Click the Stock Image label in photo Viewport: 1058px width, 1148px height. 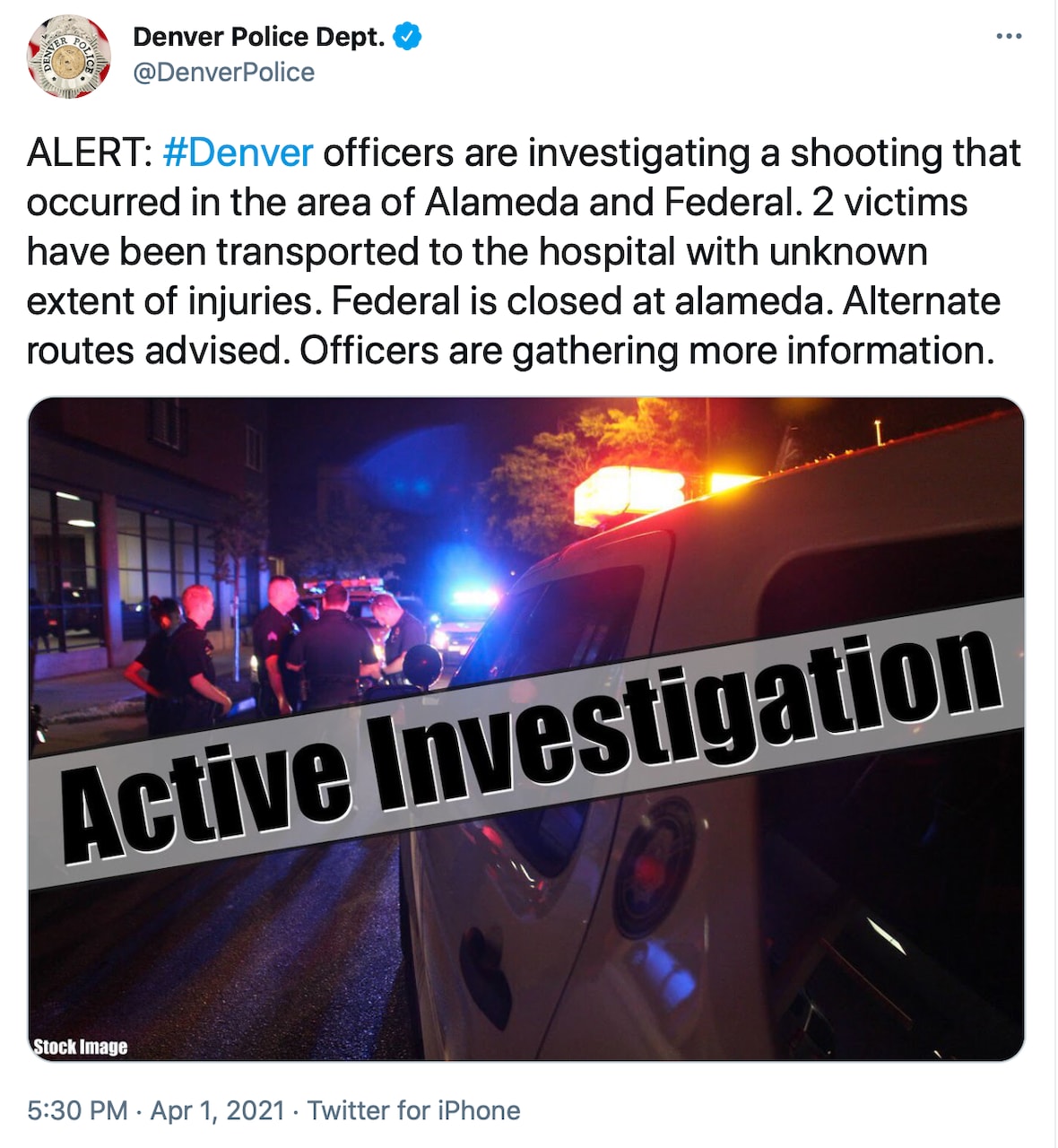(x=80, y=1047)
